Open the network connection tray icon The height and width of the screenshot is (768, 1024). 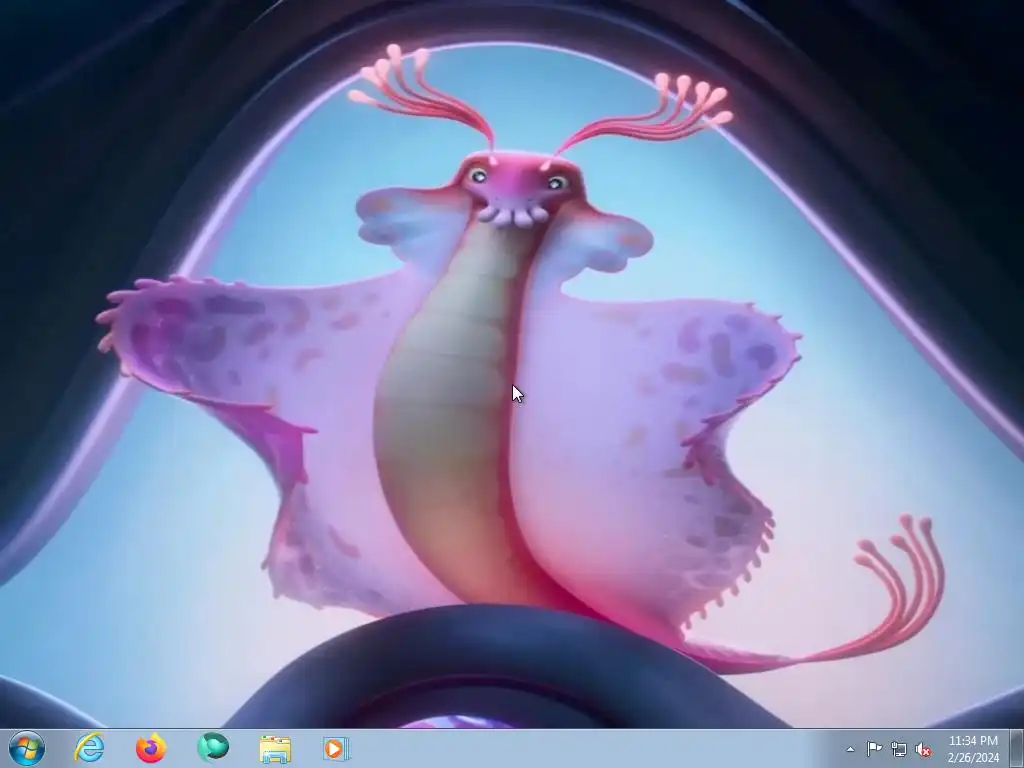point(899,750)
